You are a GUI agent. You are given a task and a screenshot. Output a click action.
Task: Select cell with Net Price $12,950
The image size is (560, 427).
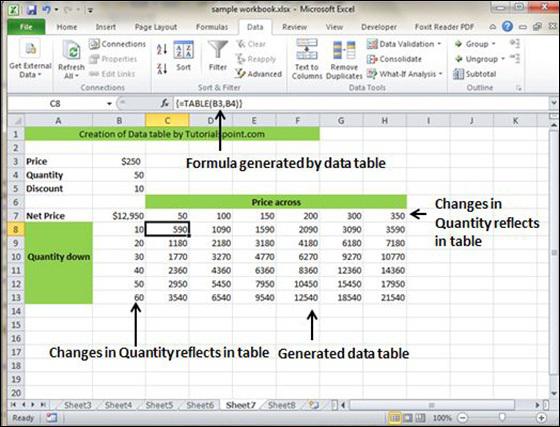click(x=119, y=216)
